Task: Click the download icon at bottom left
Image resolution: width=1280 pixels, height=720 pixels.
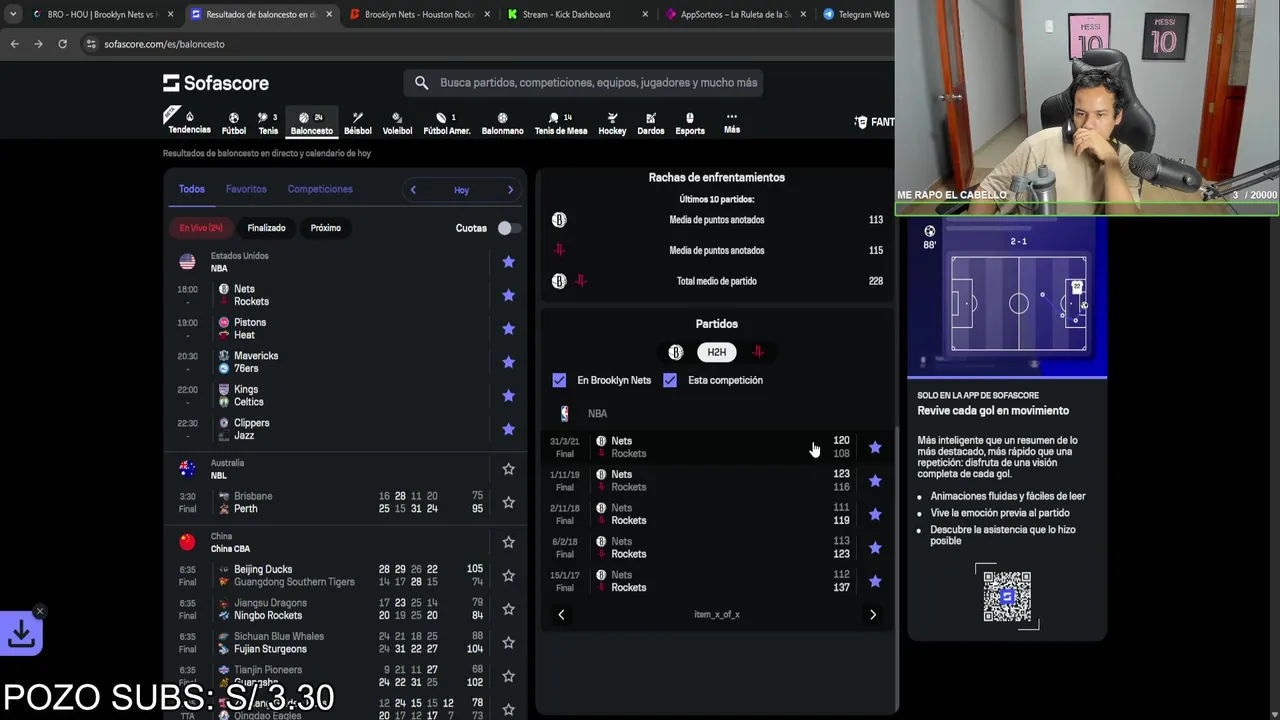Action: click(21, 633)
